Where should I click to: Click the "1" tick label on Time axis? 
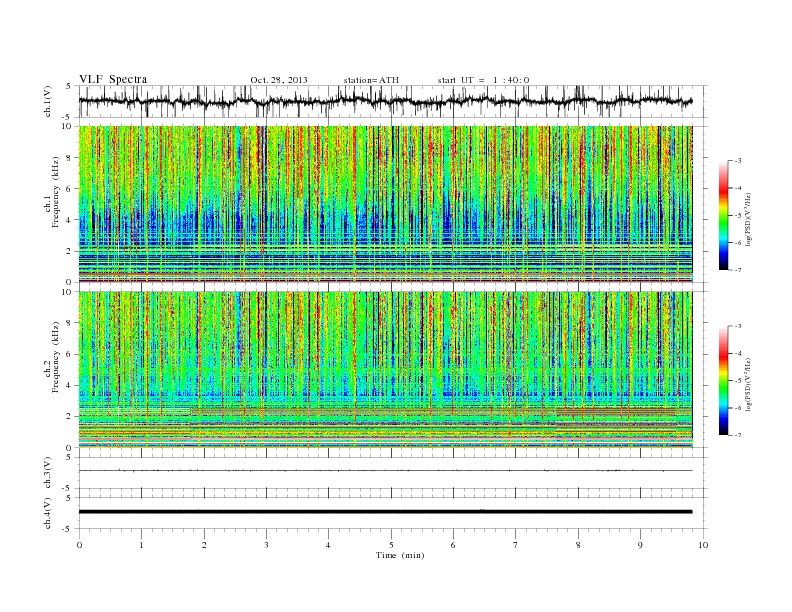(x=141, y=545)
